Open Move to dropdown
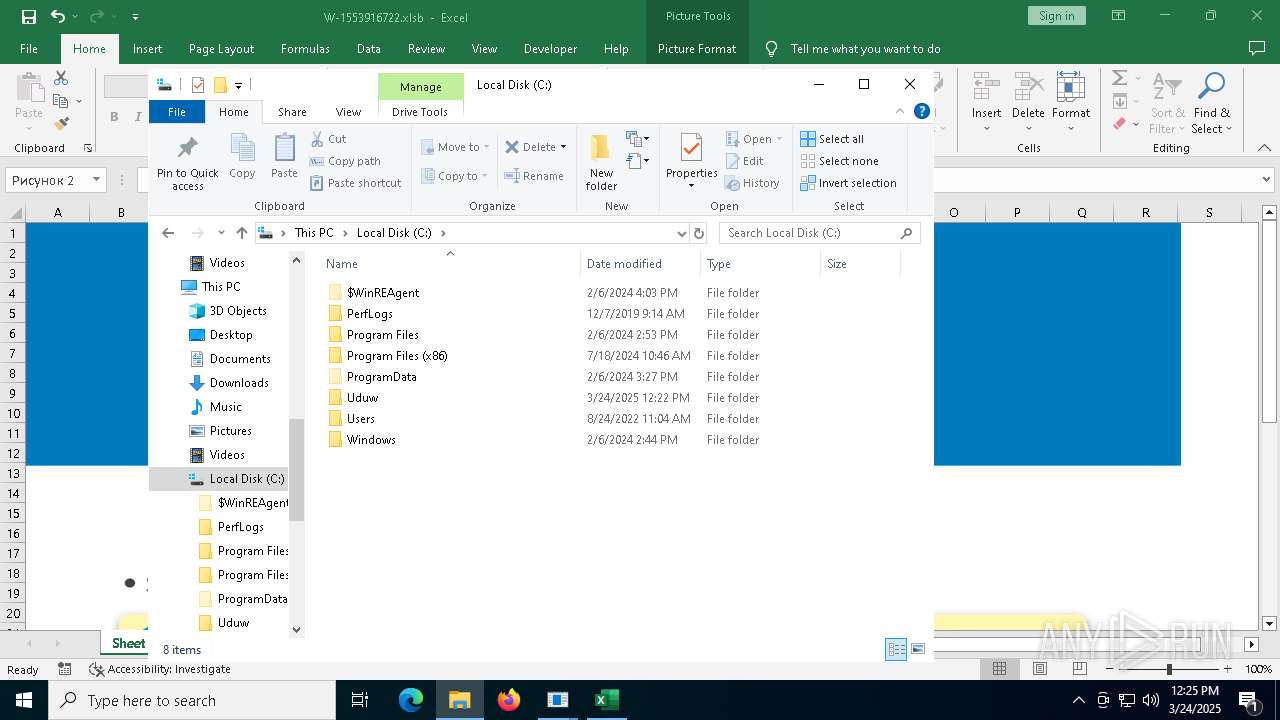Image resolution: width=1280 pixels, height=720 pixels. coord(455,147)
